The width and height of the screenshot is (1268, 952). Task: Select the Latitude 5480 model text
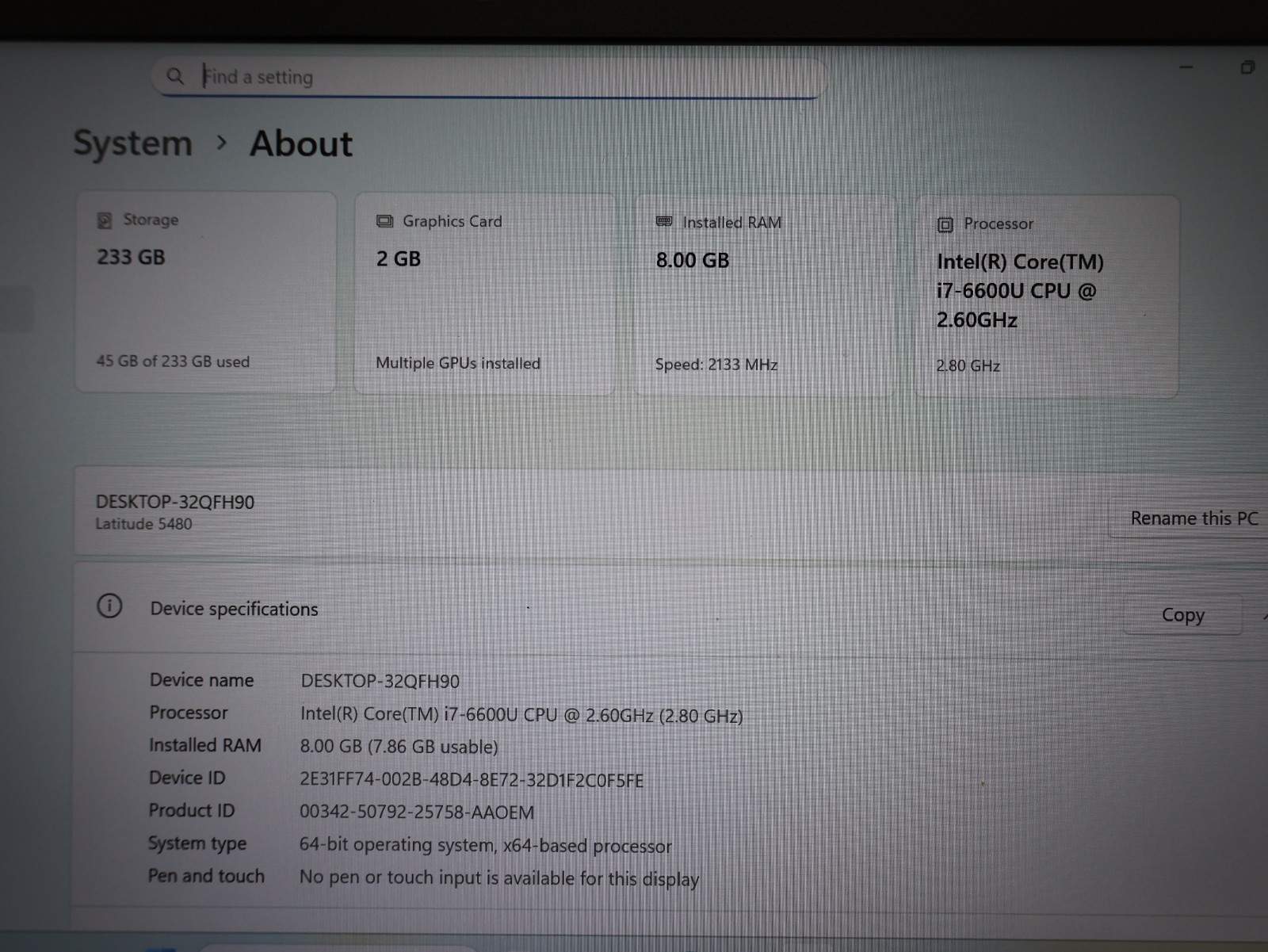point(143,524)
